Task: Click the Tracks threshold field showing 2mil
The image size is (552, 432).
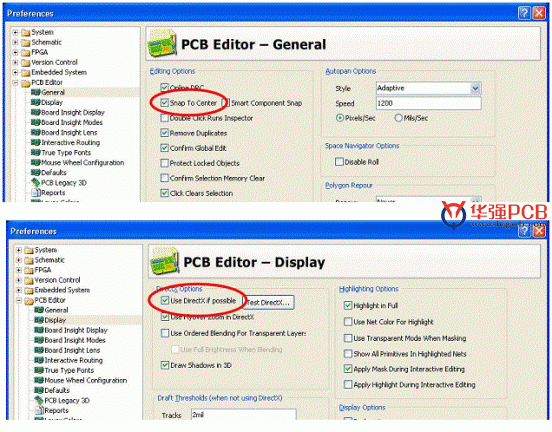Action: click(x=244, y=415)
